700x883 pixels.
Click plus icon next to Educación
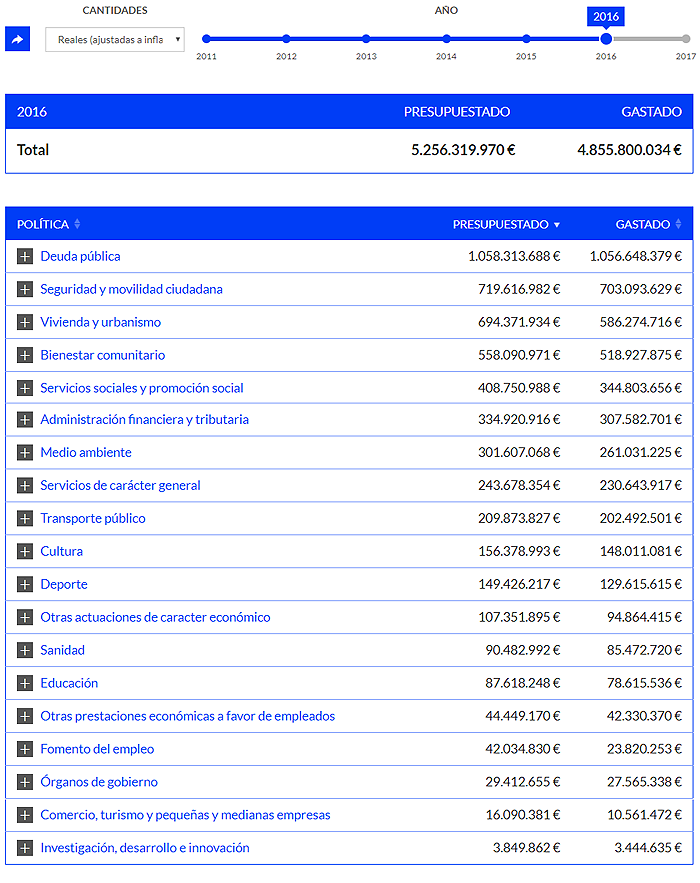point(25,684)
